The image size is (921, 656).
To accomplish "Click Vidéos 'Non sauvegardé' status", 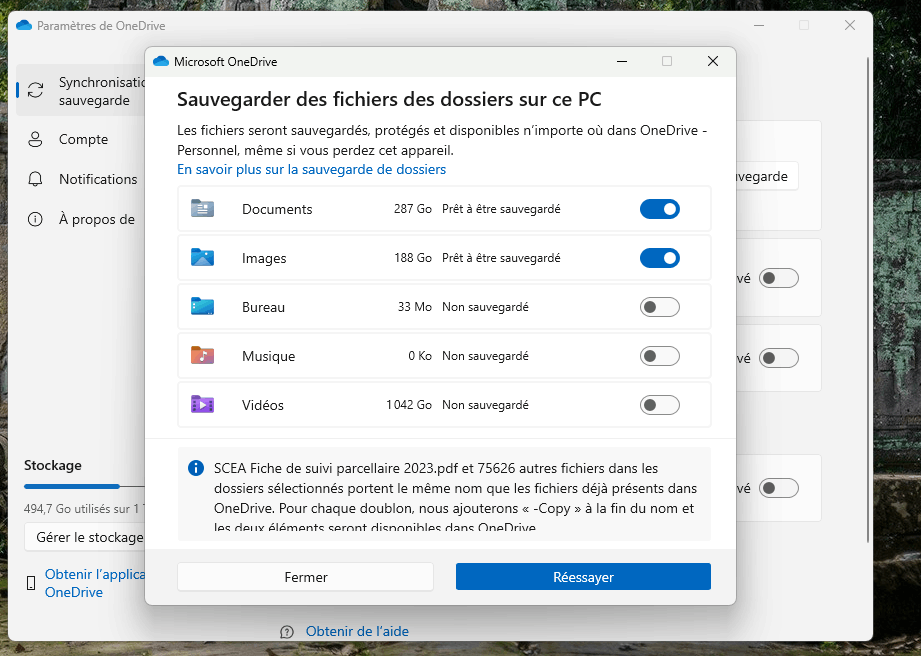I will click(485, 405).
